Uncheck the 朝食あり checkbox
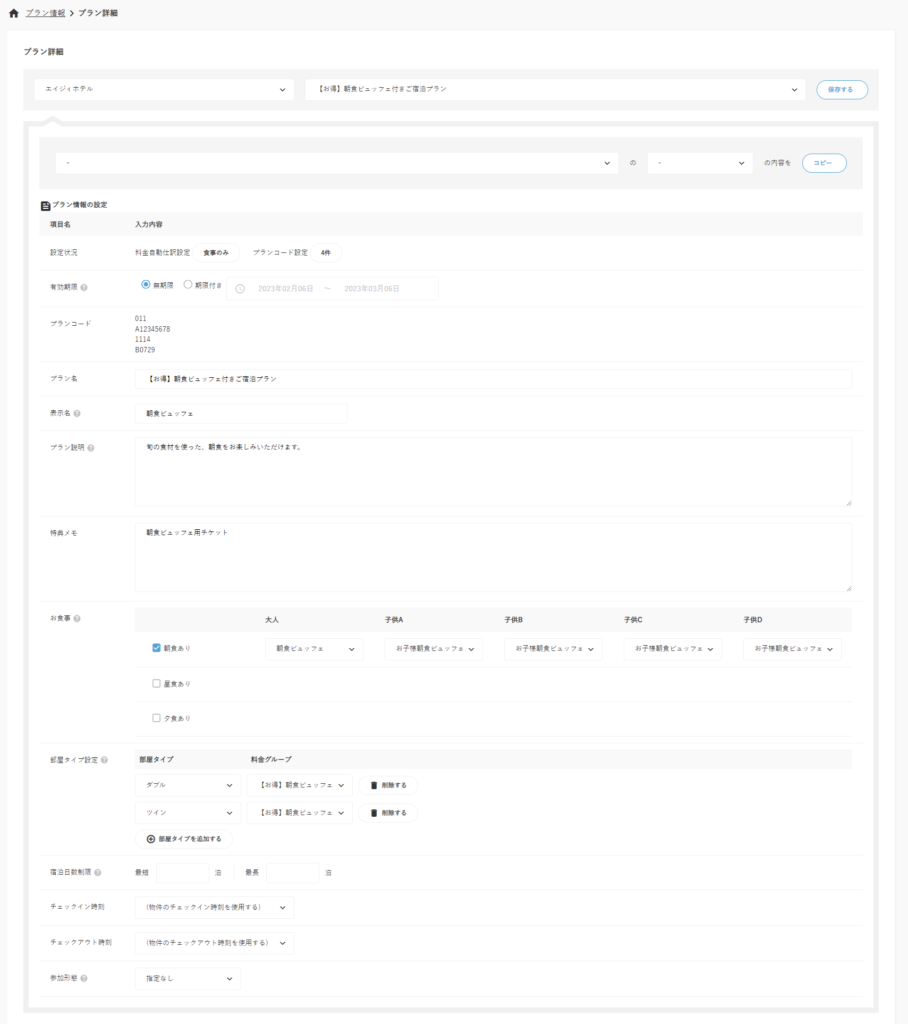Image resolution: width=908 pixels, height=1024 pixels. click(x=156, y=648)
